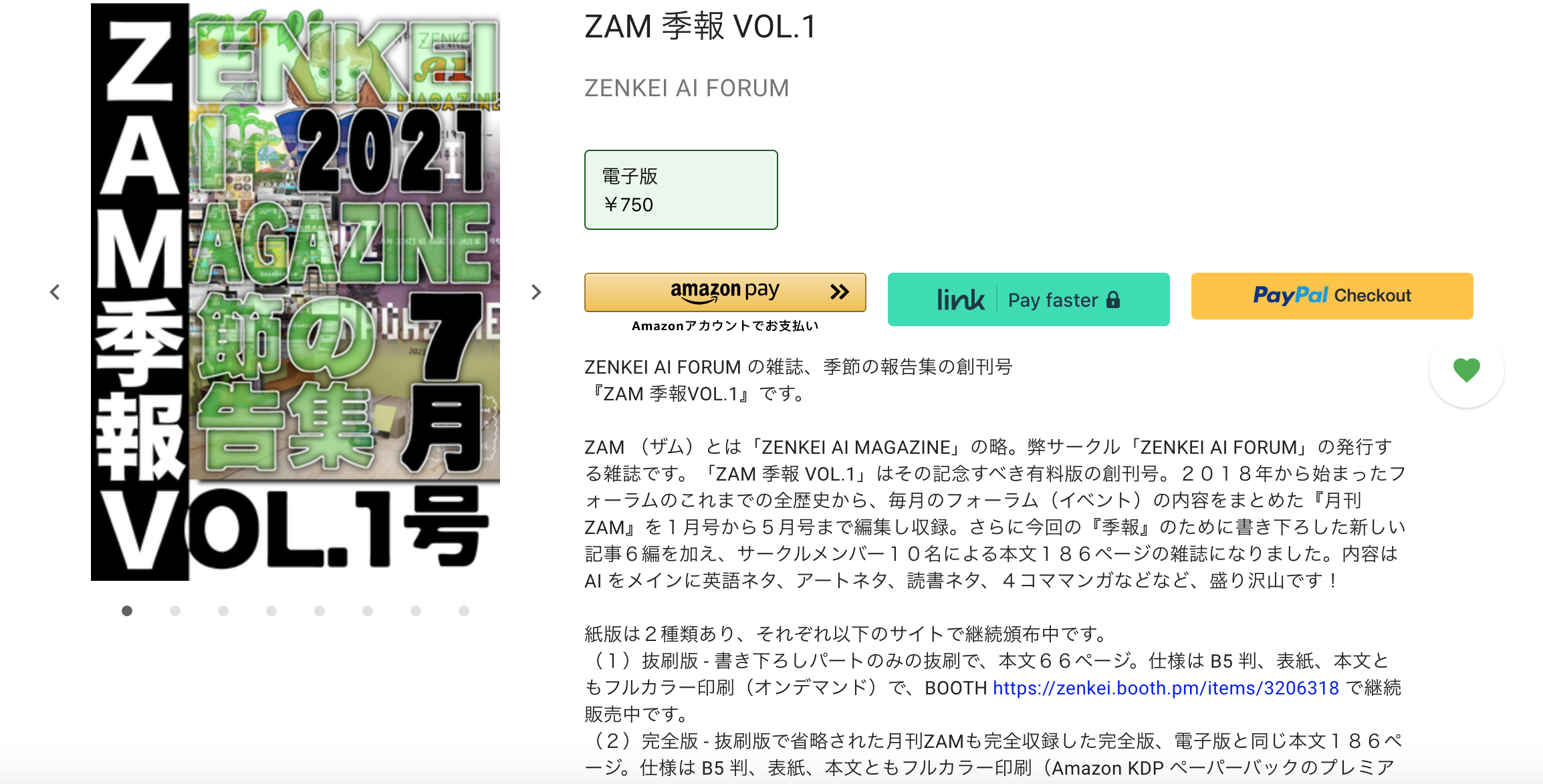Advance the carousel with the right arrow
Image resolution: width=1543 pixels, height=784 pixels.
pyautogui.click(x=536, y=292)
